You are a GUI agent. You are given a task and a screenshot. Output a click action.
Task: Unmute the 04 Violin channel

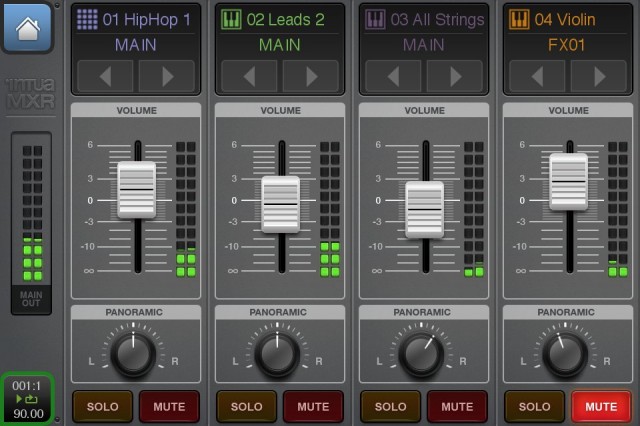point(600,407)
